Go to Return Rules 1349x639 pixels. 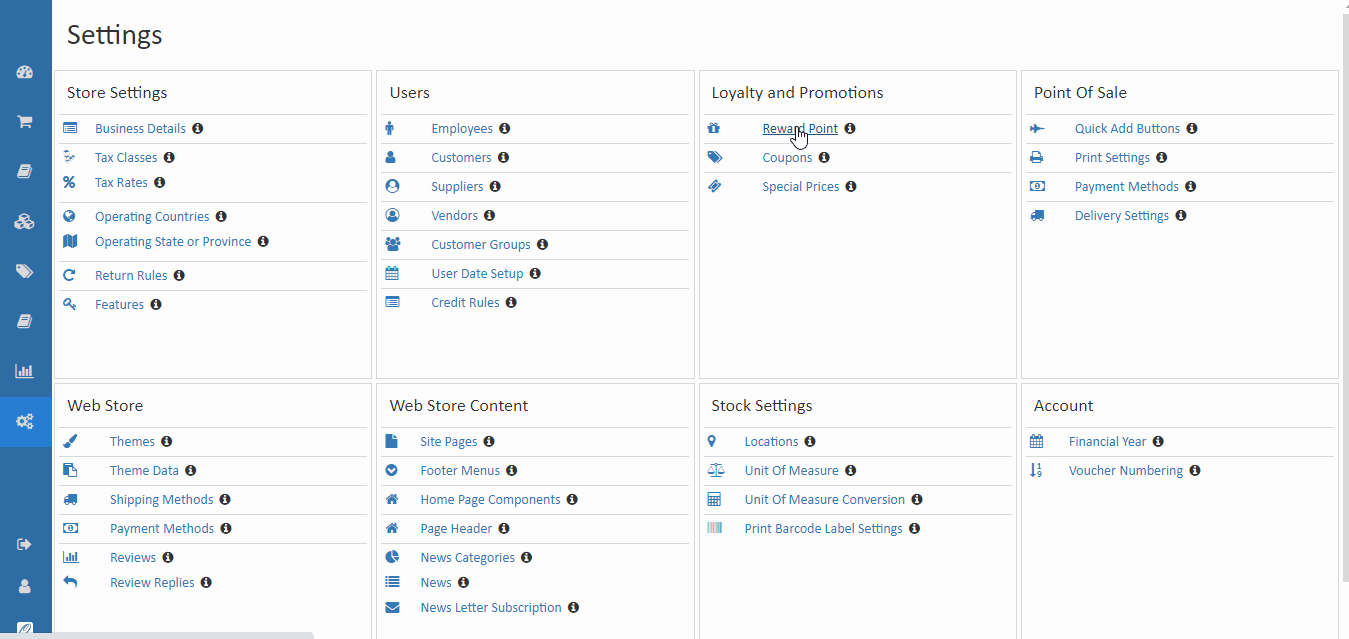click(x=131, y=276)
